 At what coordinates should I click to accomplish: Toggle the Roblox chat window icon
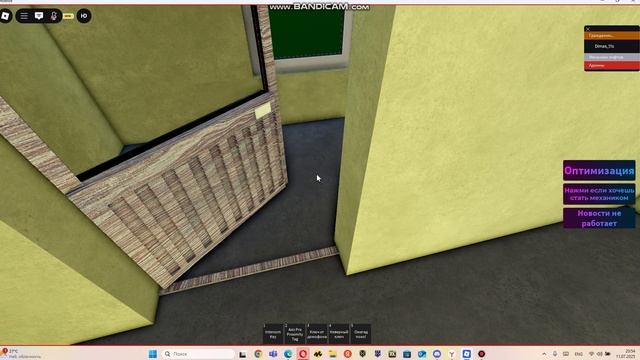(x=39, y=16)
